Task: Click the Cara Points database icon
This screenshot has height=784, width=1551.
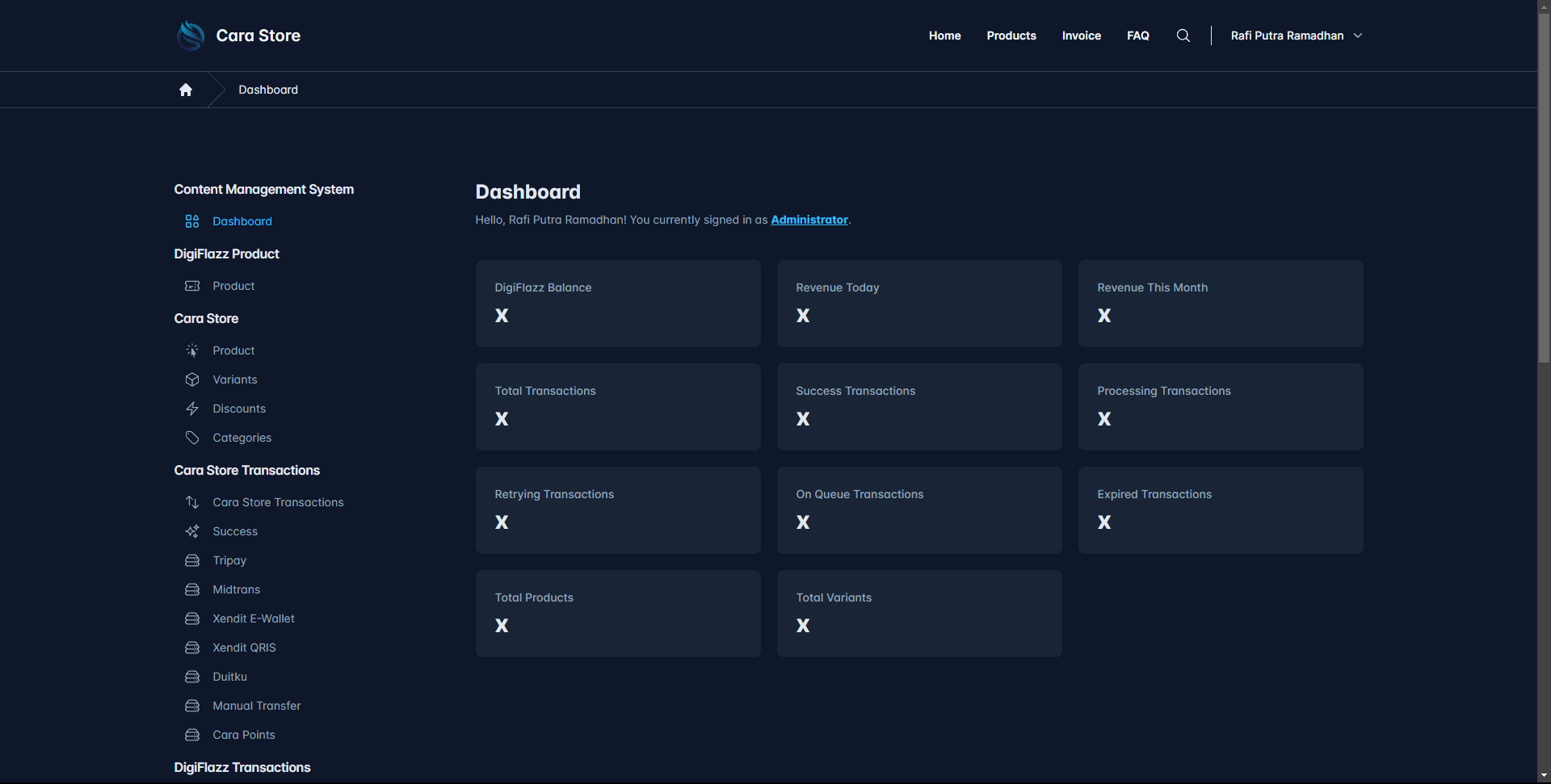Action: (192, 735)
